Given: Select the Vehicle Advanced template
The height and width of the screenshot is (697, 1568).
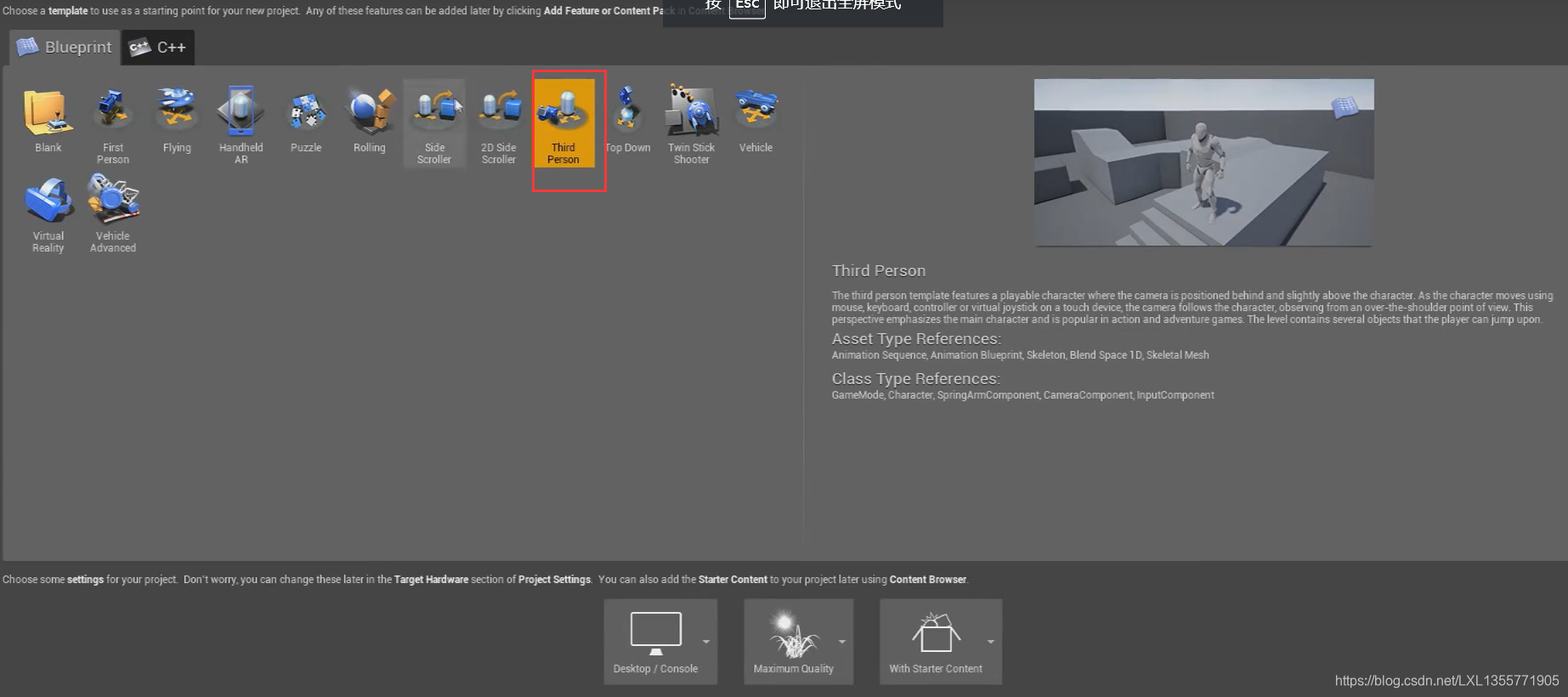Looking at the screenshot, I should point(113,212).
